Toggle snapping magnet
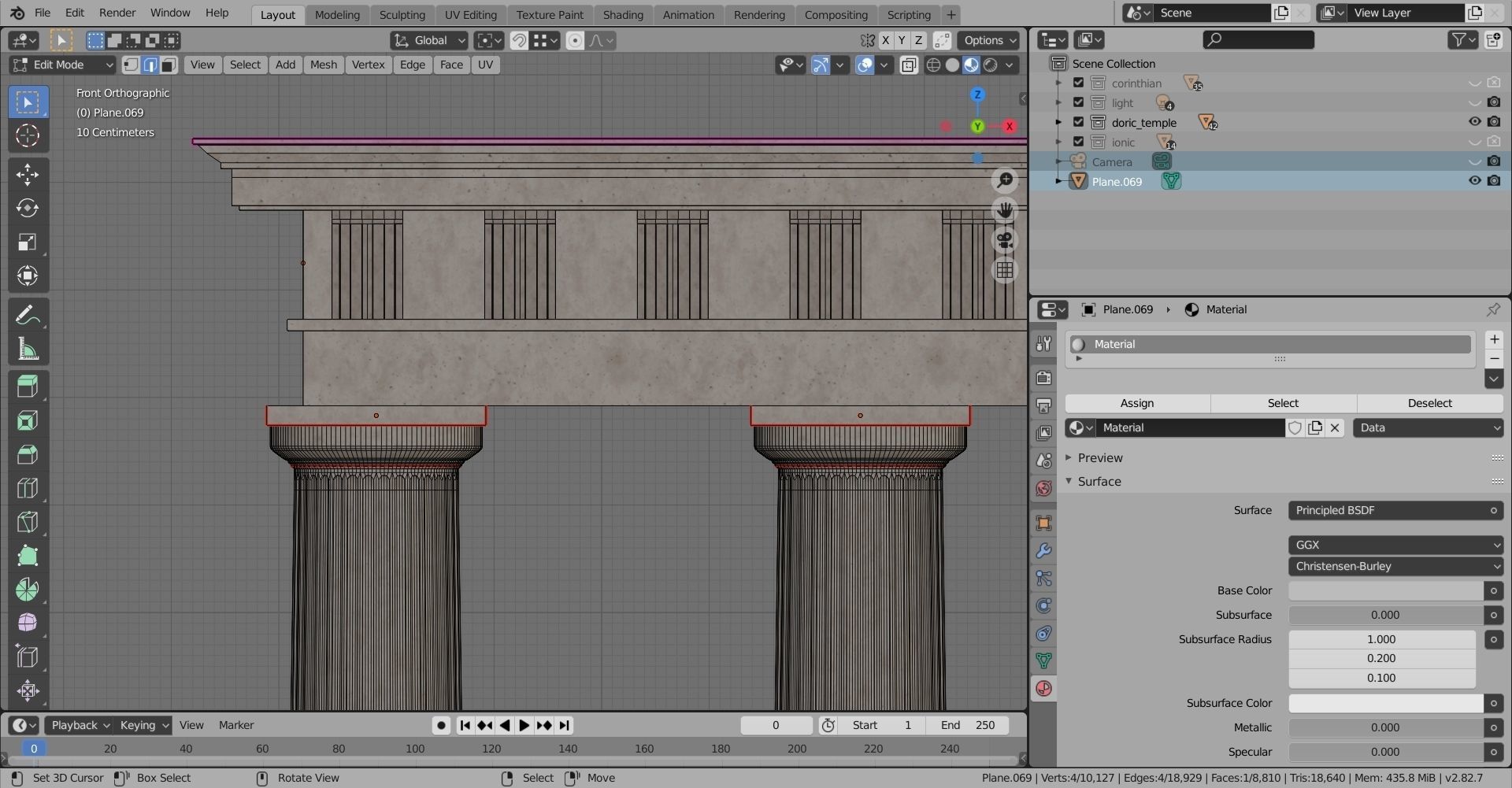The image size is (1512, 788). tap(519, 40)
